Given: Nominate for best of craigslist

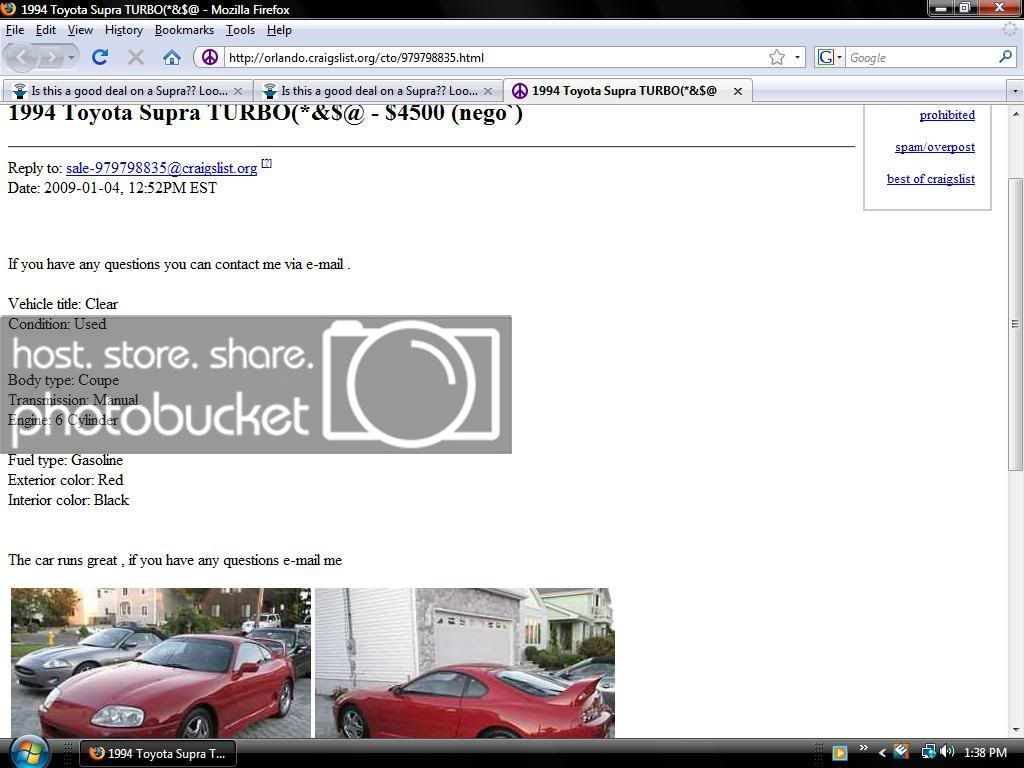Looking at the screenshot, I should click(931, 179).
